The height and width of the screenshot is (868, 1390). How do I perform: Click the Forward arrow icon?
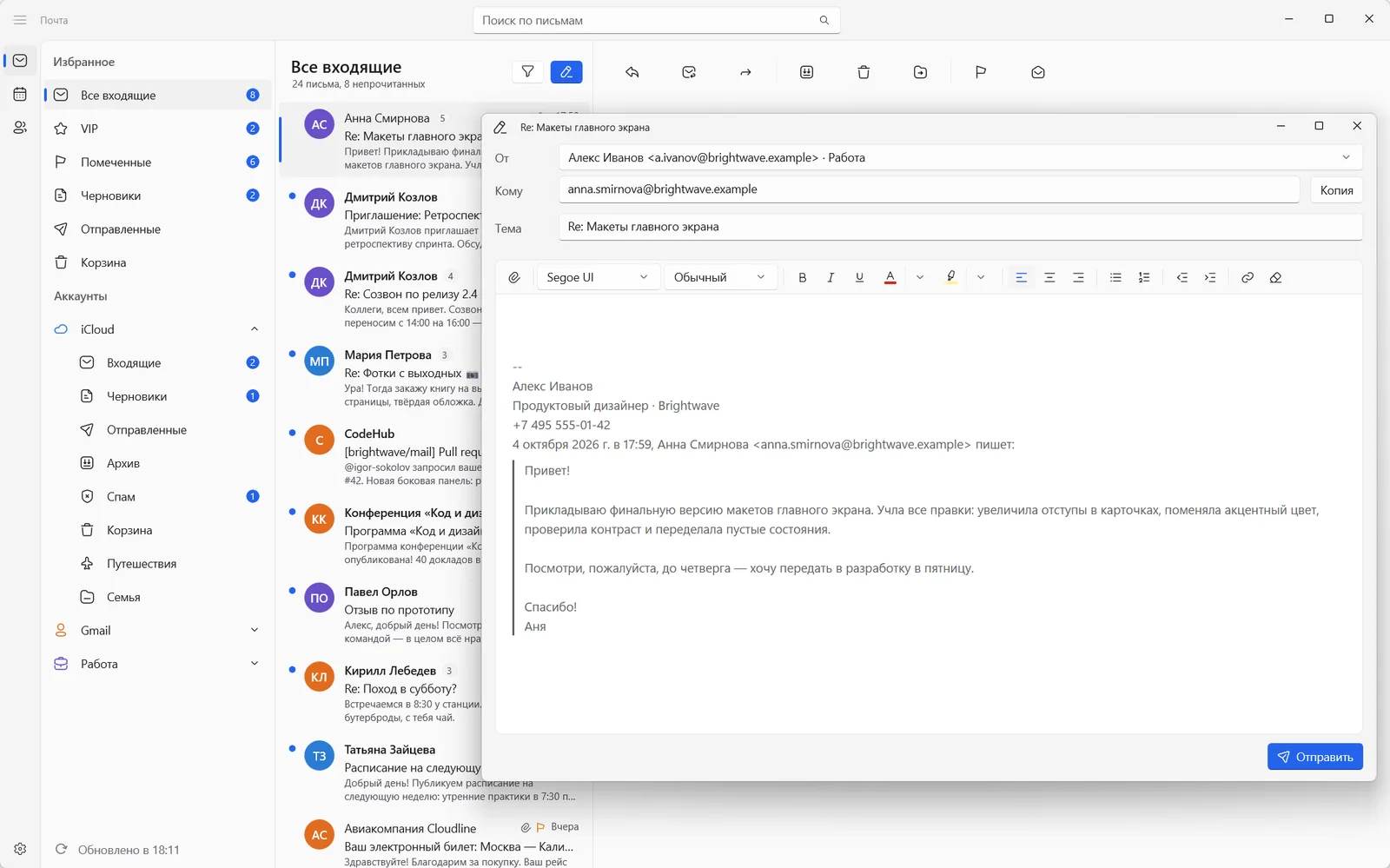coord(745,72)
